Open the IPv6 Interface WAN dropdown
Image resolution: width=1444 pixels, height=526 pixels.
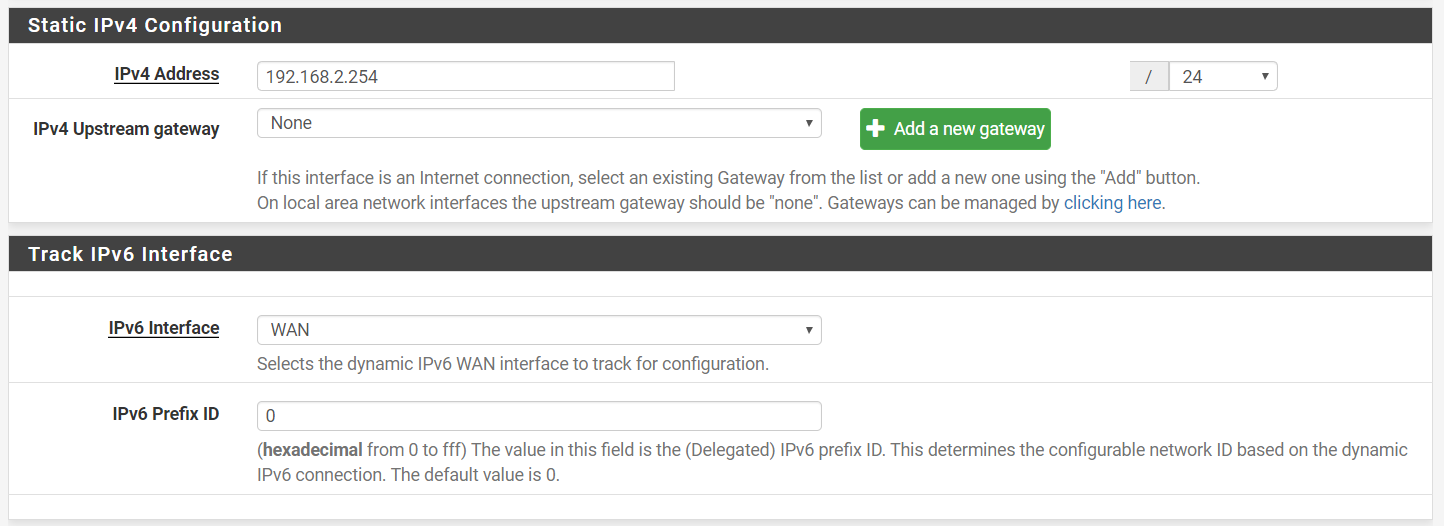539,330
